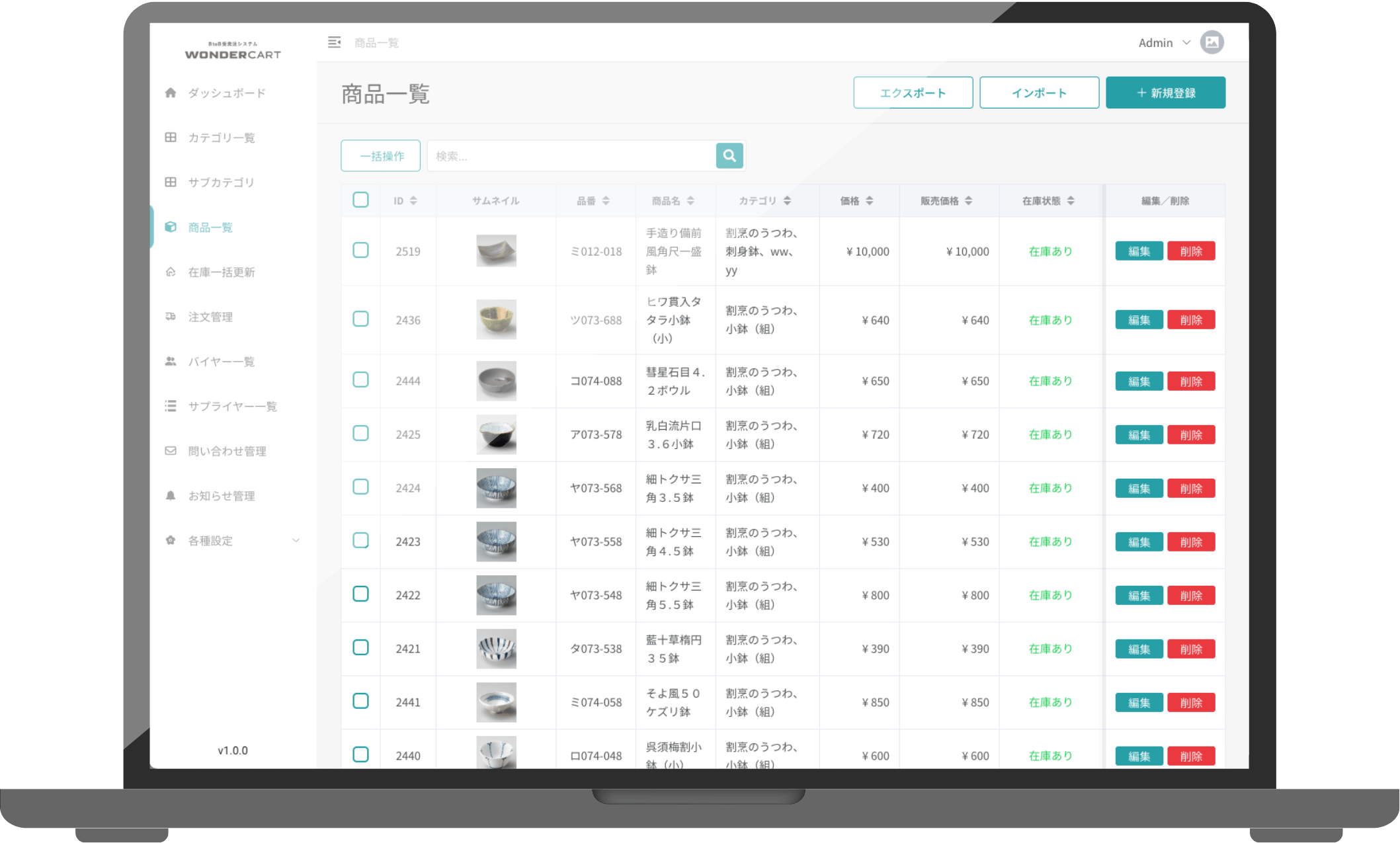Toggle the select-all header checkbox
Viewport: 1400px width, 843px height.
(x=360, y=200)
